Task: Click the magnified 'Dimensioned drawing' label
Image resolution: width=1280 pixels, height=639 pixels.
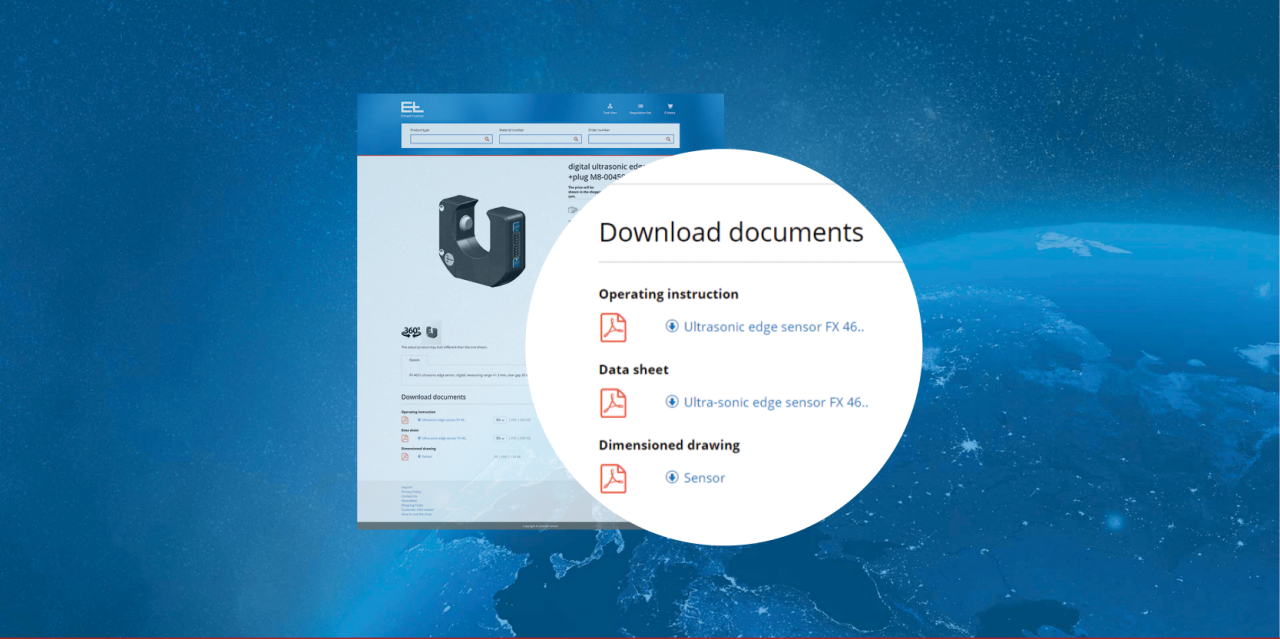Action: [670, 445]
